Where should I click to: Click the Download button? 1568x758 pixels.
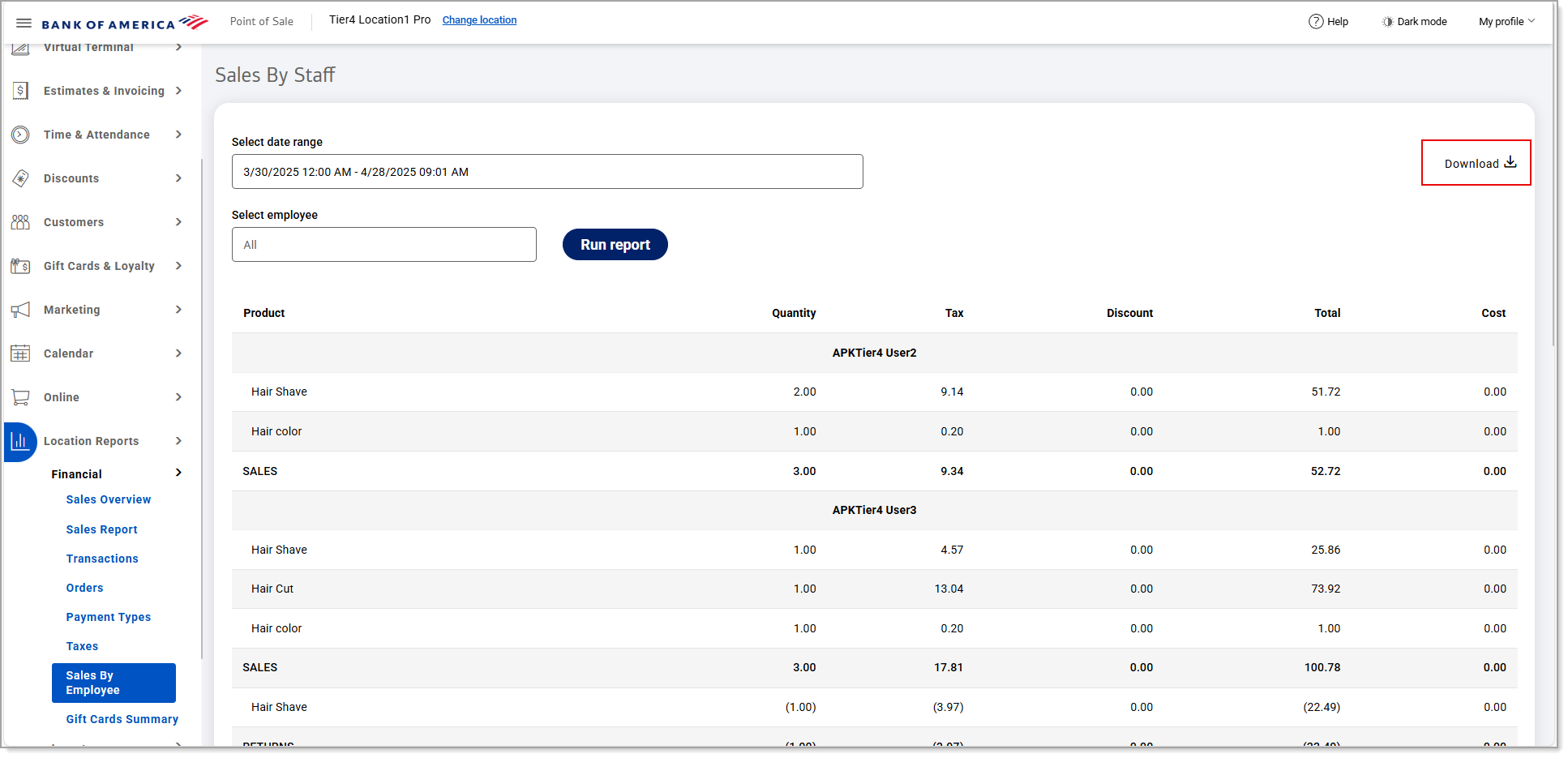point(1476,163)
